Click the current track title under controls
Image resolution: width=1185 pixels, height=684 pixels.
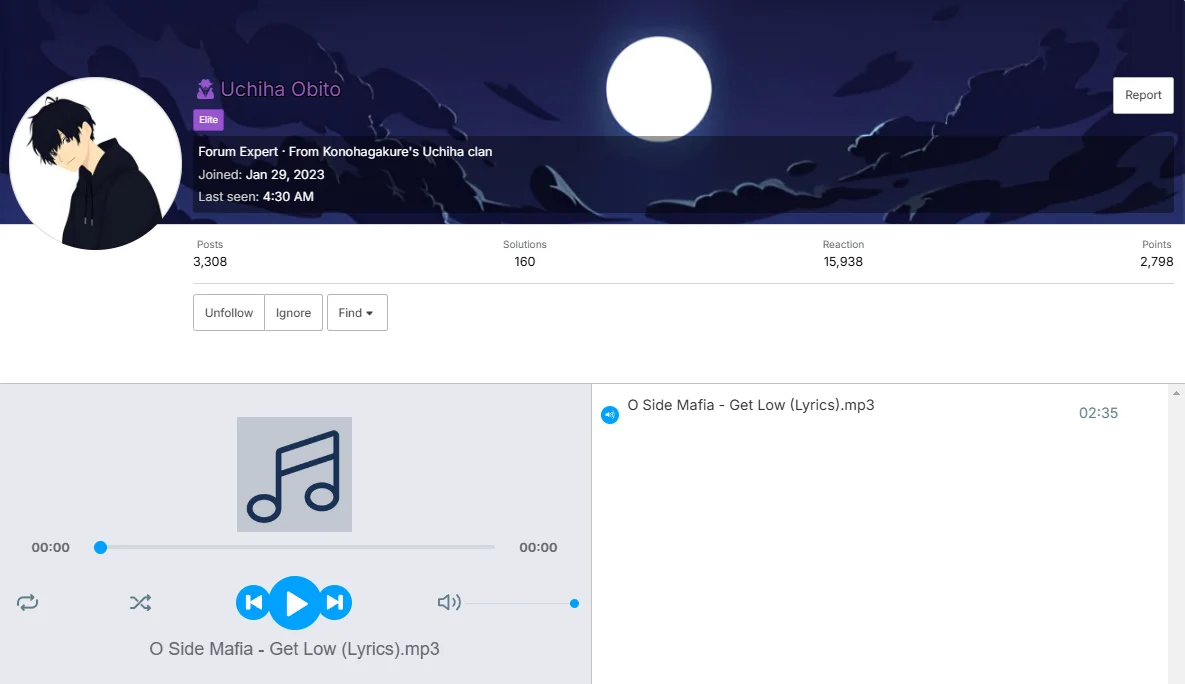click(295, 648)
